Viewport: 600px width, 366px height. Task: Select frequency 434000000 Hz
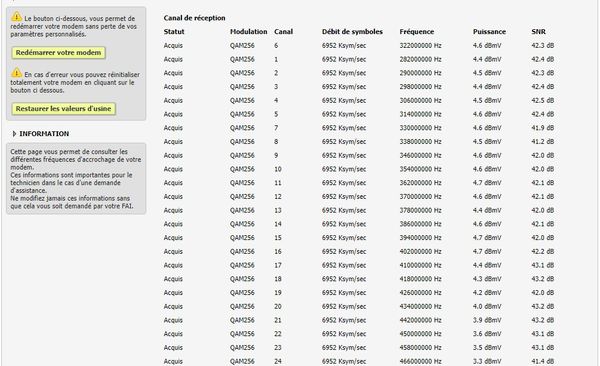tap(421, 307)
